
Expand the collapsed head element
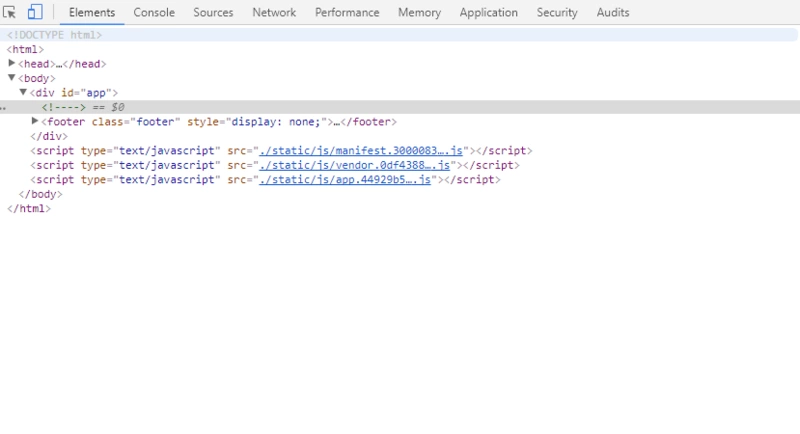(x=12, y=63)
